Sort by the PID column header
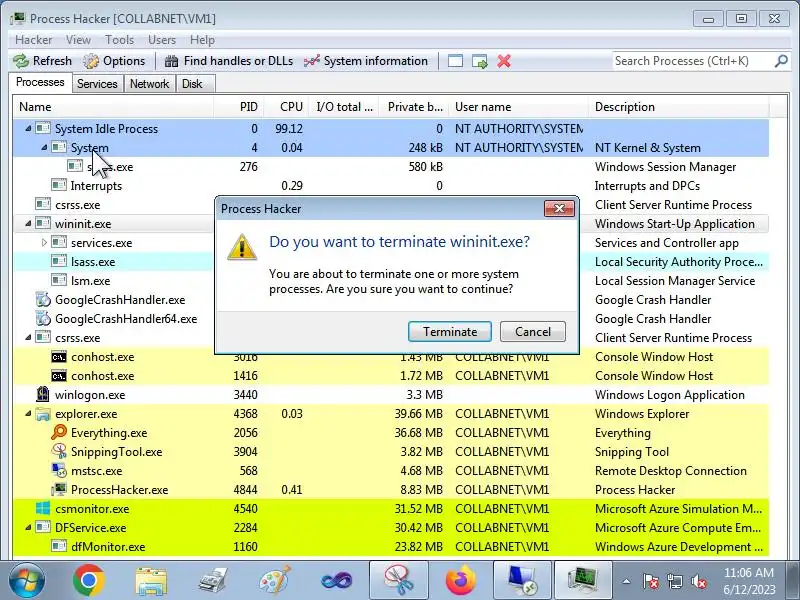 [238, 107]
